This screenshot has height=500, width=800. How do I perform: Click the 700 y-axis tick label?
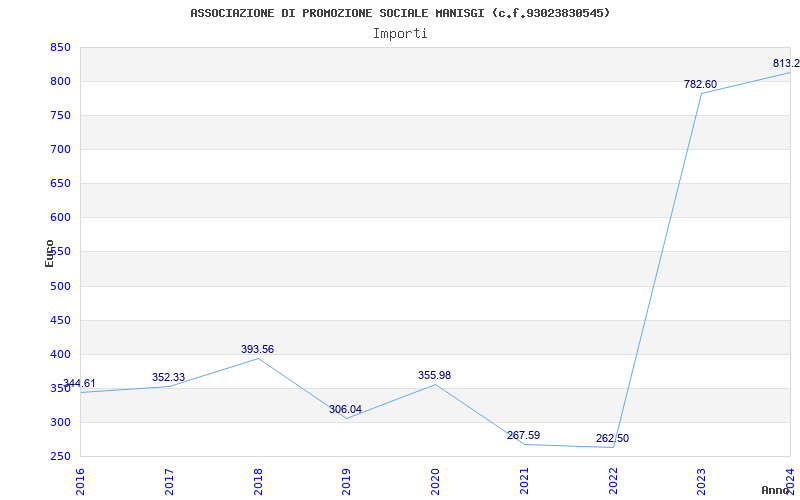pyautogui.click(x=60, y=150)
